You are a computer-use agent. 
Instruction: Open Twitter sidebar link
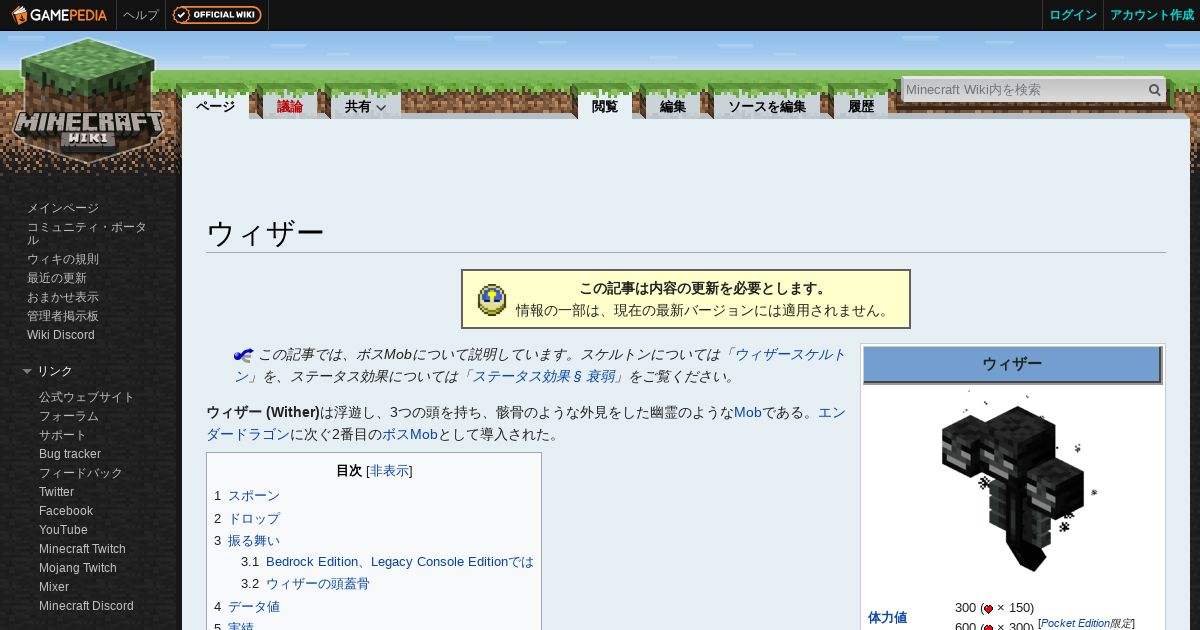tap(57, 492)
